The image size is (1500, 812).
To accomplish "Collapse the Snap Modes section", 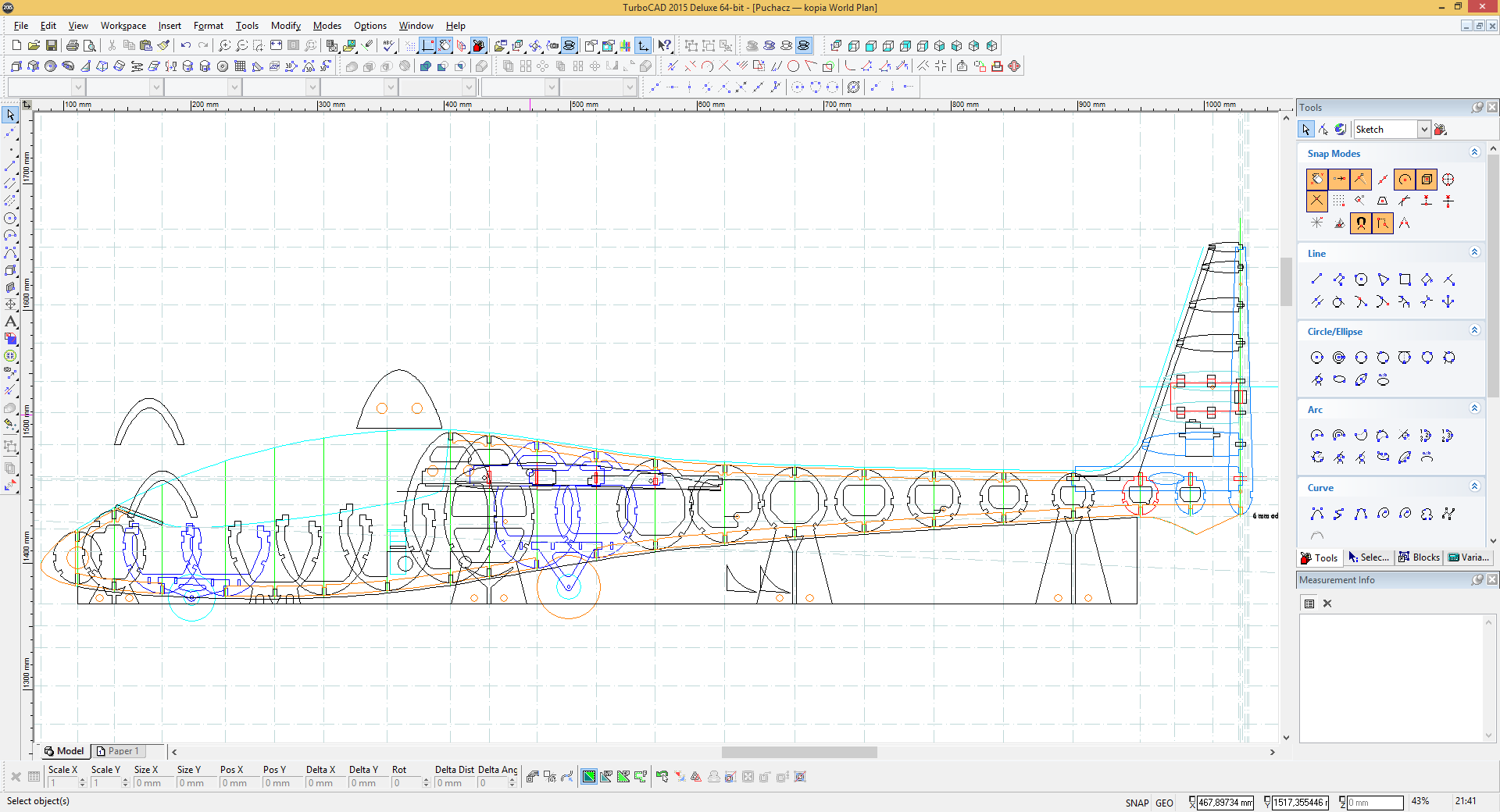I will point(1474,153).
